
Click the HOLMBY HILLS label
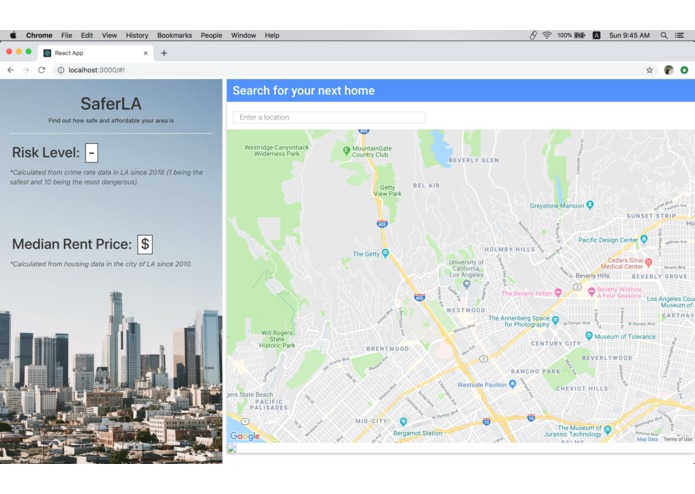coord(510,249)
